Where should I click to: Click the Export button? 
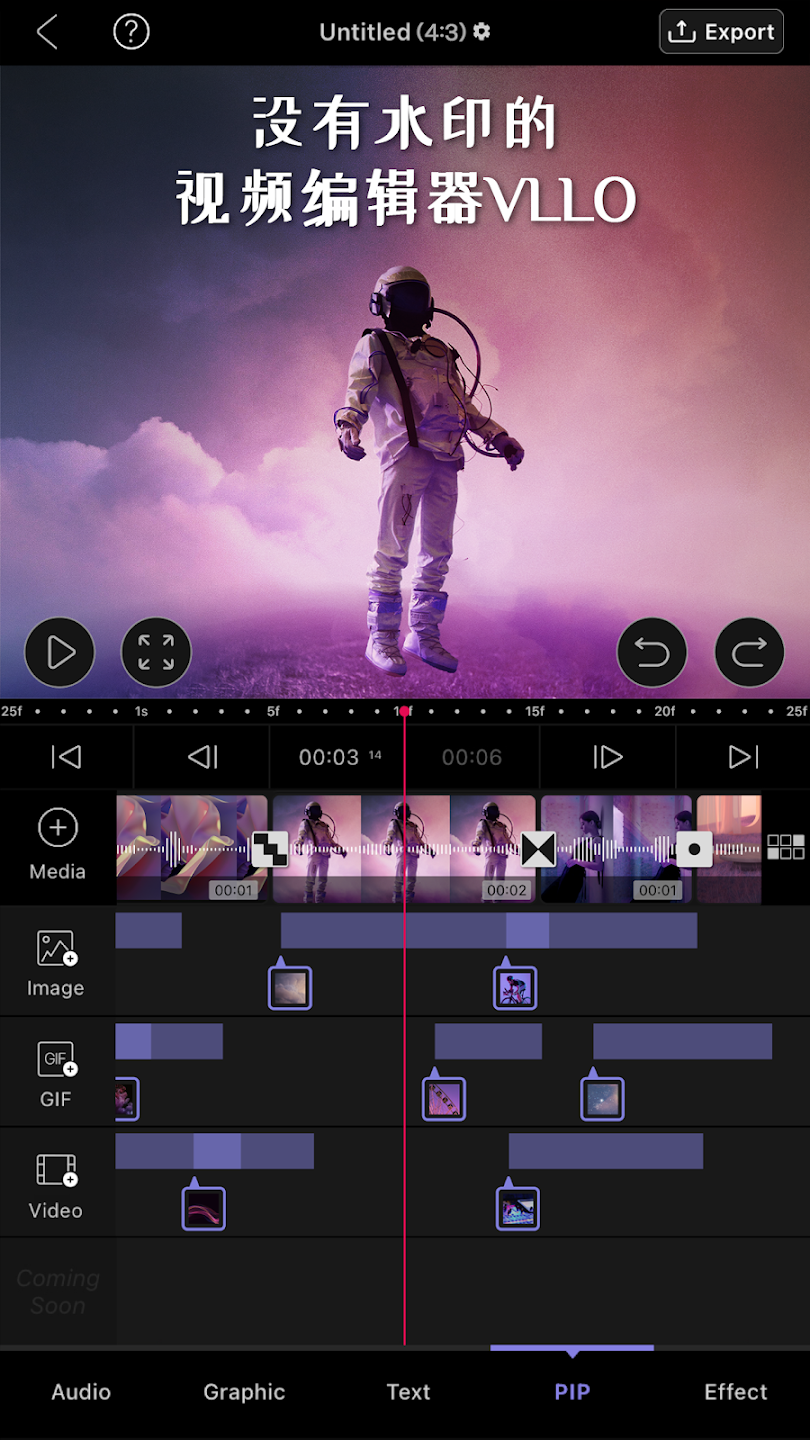click(x=720, y=32)
